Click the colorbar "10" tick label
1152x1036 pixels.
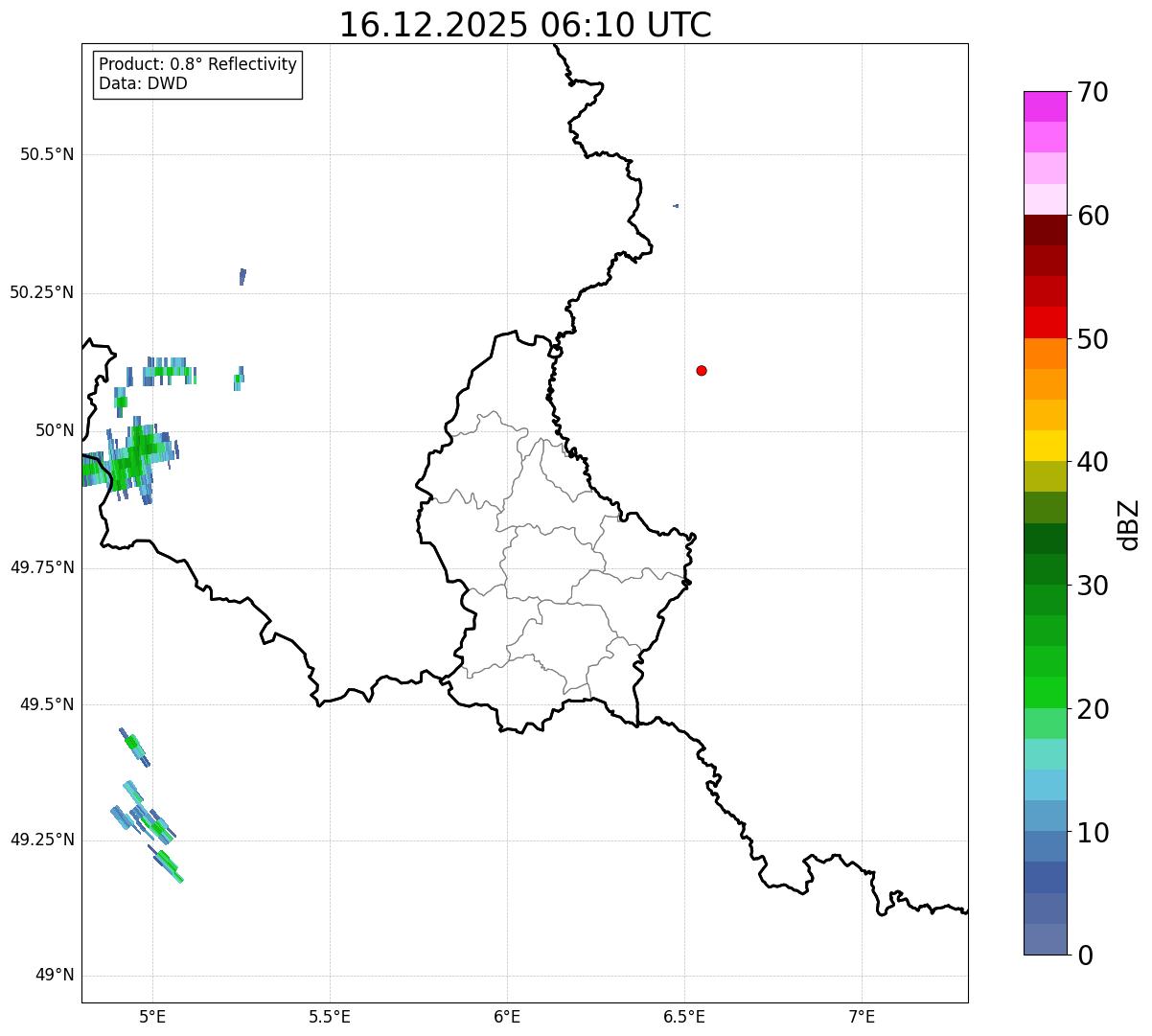click(1093, 832)
